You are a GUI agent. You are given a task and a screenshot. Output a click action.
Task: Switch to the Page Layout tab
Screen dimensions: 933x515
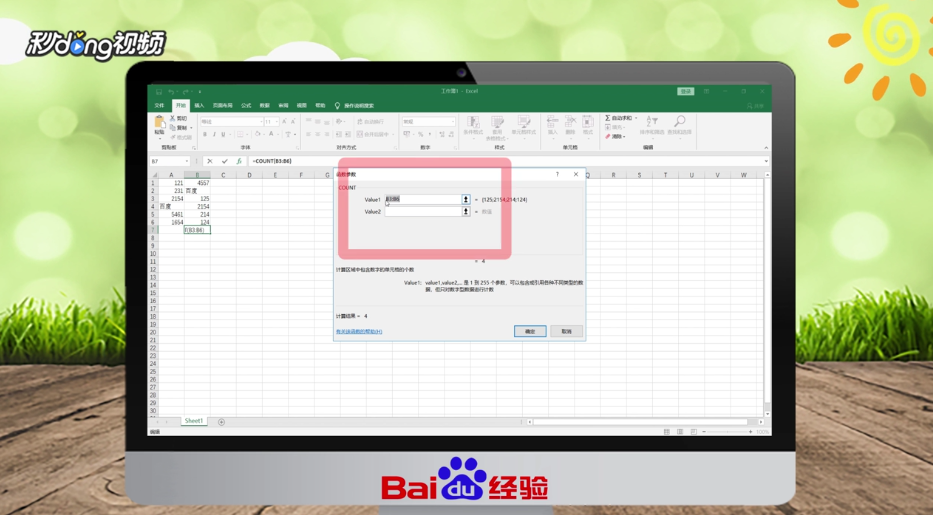pos(223,105)
